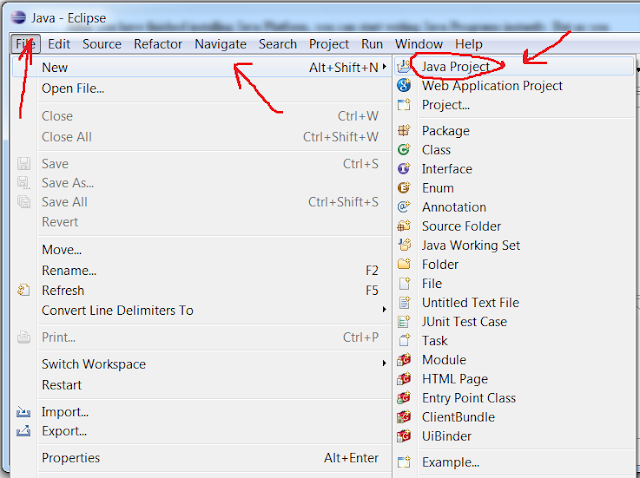640x478 pixels.
Task: Open the Project menu in menu bar
Action: (329, 44)
